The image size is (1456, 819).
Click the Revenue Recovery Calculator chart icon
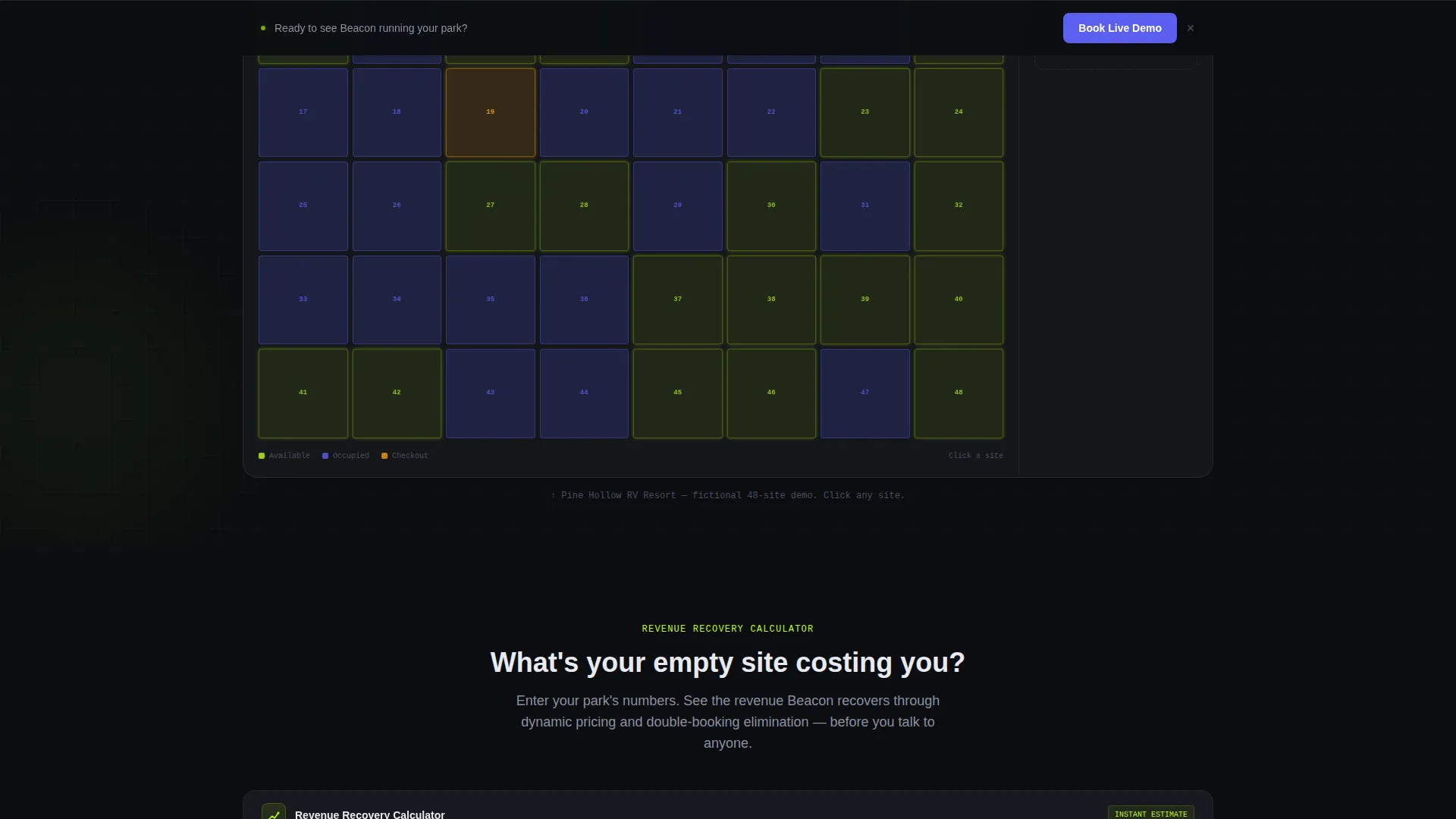(x=274, y=813)
